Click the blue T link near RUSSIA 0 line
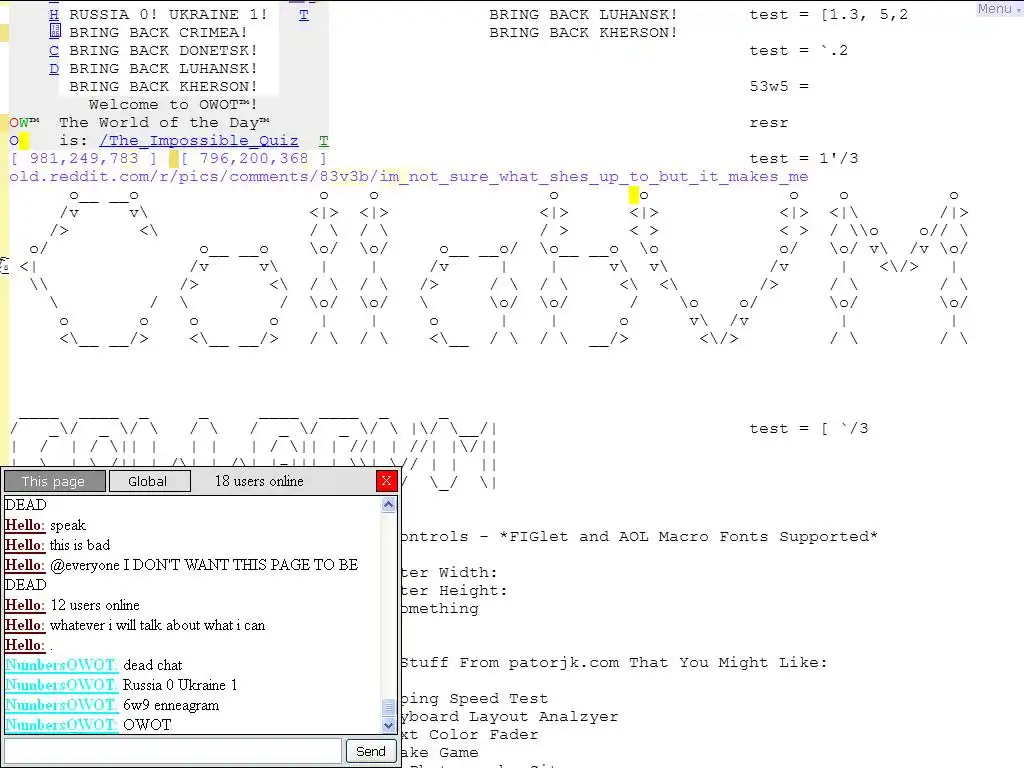1024x768 pixels. click(x=304, y=14)
